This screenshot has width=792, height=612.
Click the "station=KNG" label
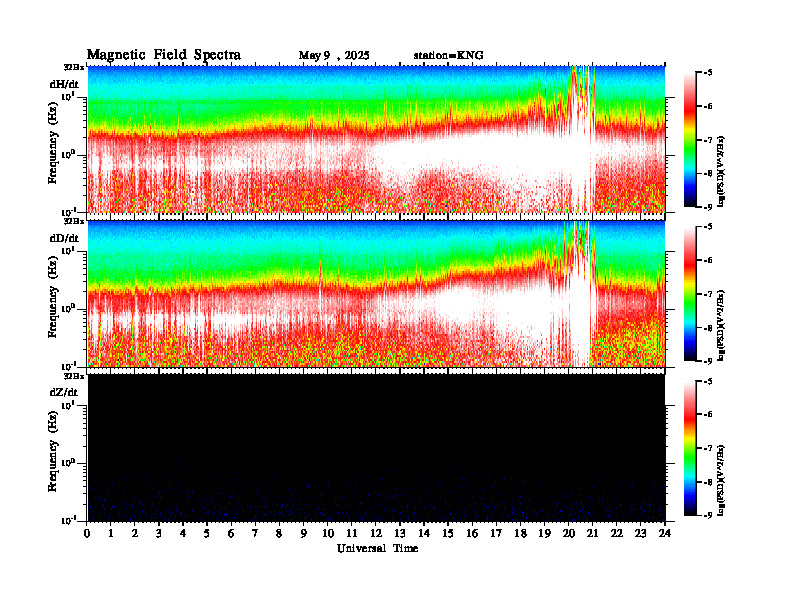tap(448, 56)
